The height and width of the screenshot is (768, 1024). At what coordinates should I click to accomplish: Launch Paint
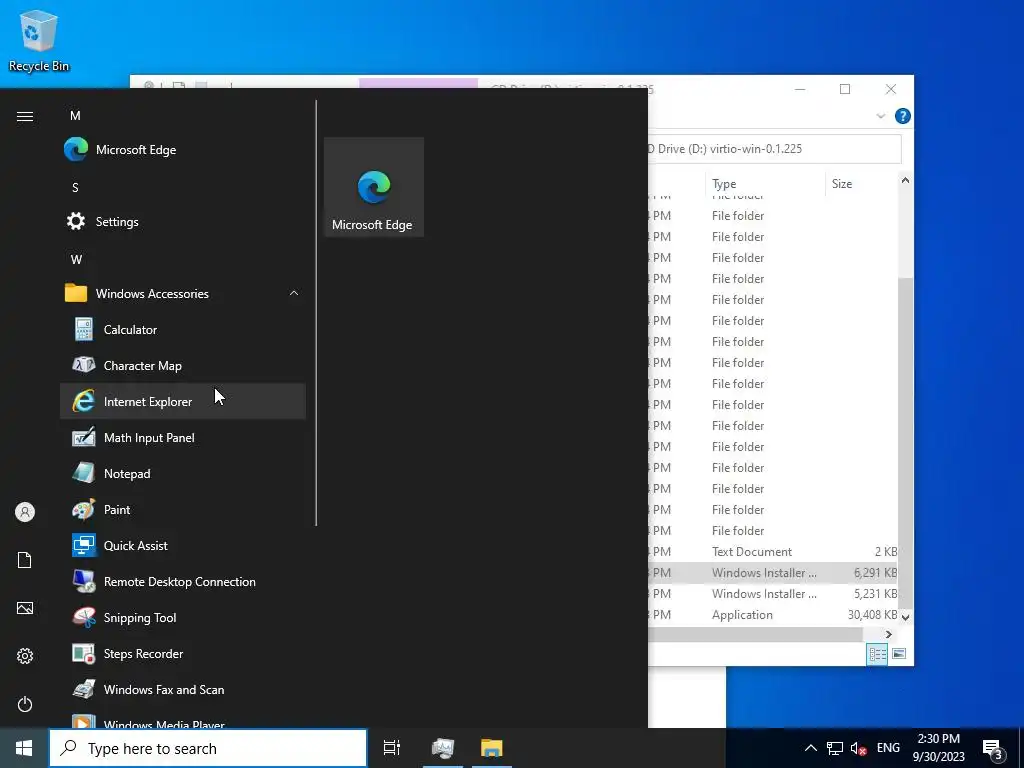pos(183,509)
